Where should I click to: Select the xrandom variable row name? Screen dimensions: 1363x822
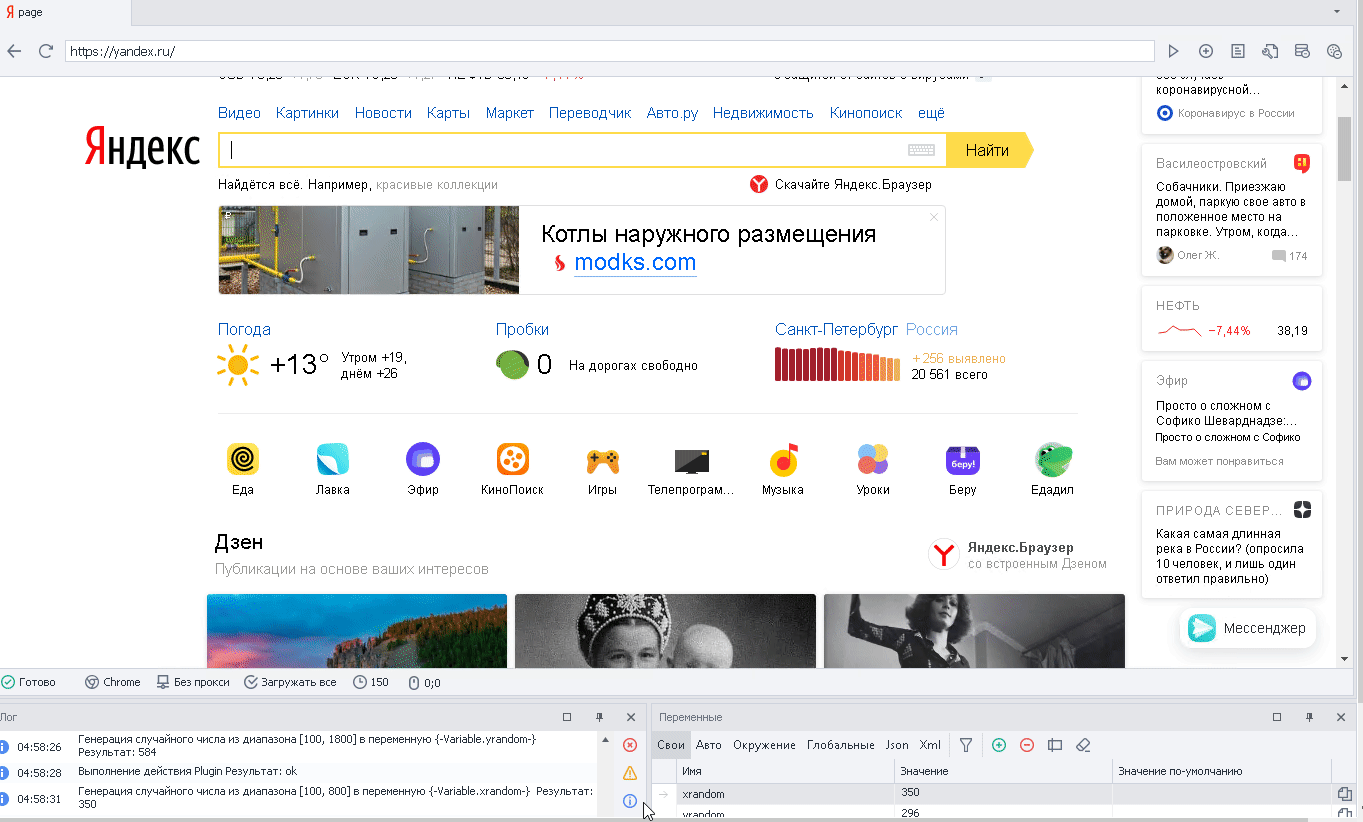coord(703,793)
